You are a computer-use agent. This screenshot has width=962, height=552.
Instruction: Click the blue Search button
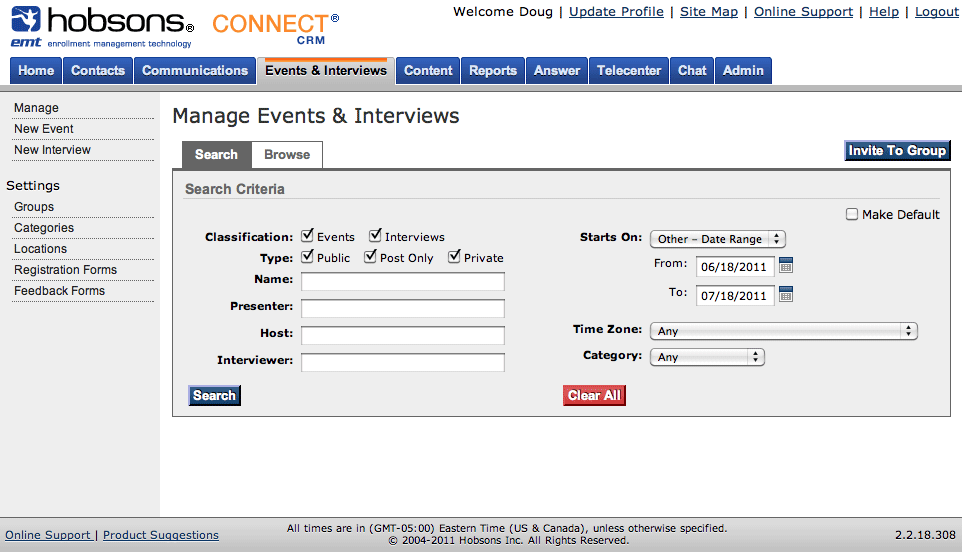[215, 396]
